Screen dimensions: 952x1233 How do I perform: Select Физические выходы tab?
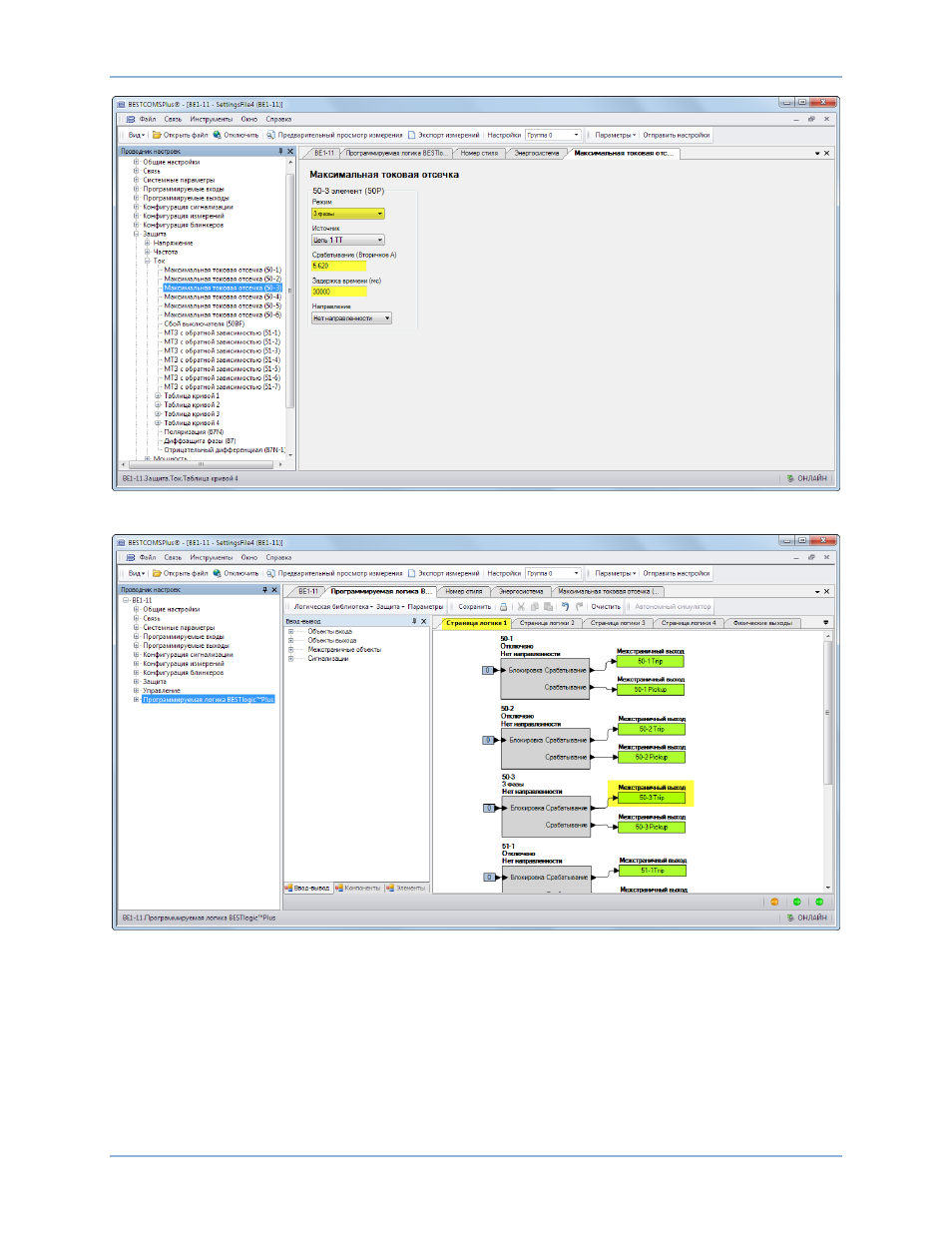pyautogui.click(x=762, y=622)
